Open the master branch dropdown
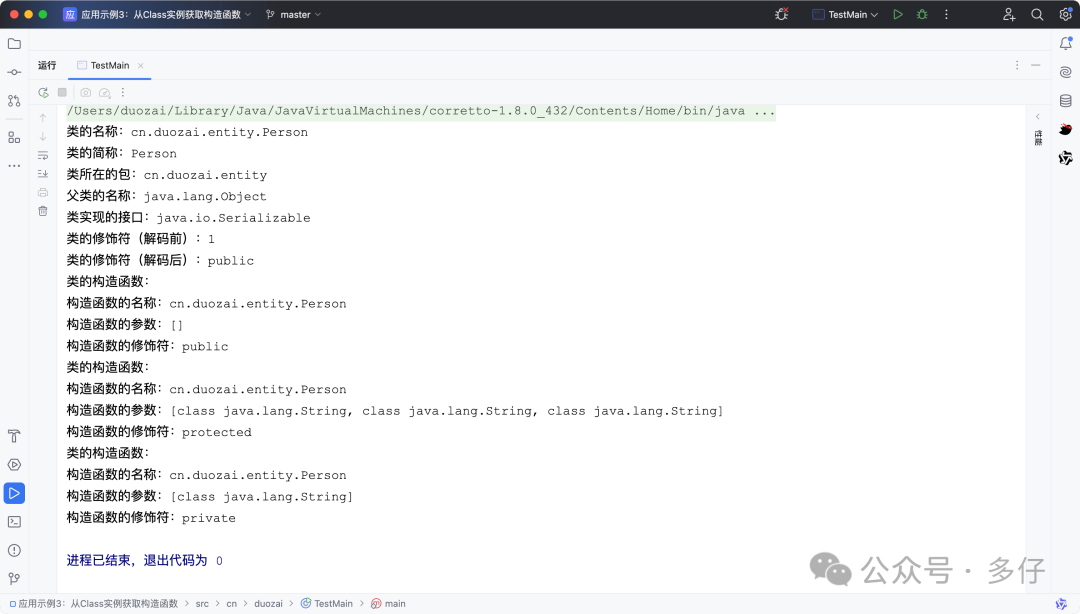 [293, 14]
